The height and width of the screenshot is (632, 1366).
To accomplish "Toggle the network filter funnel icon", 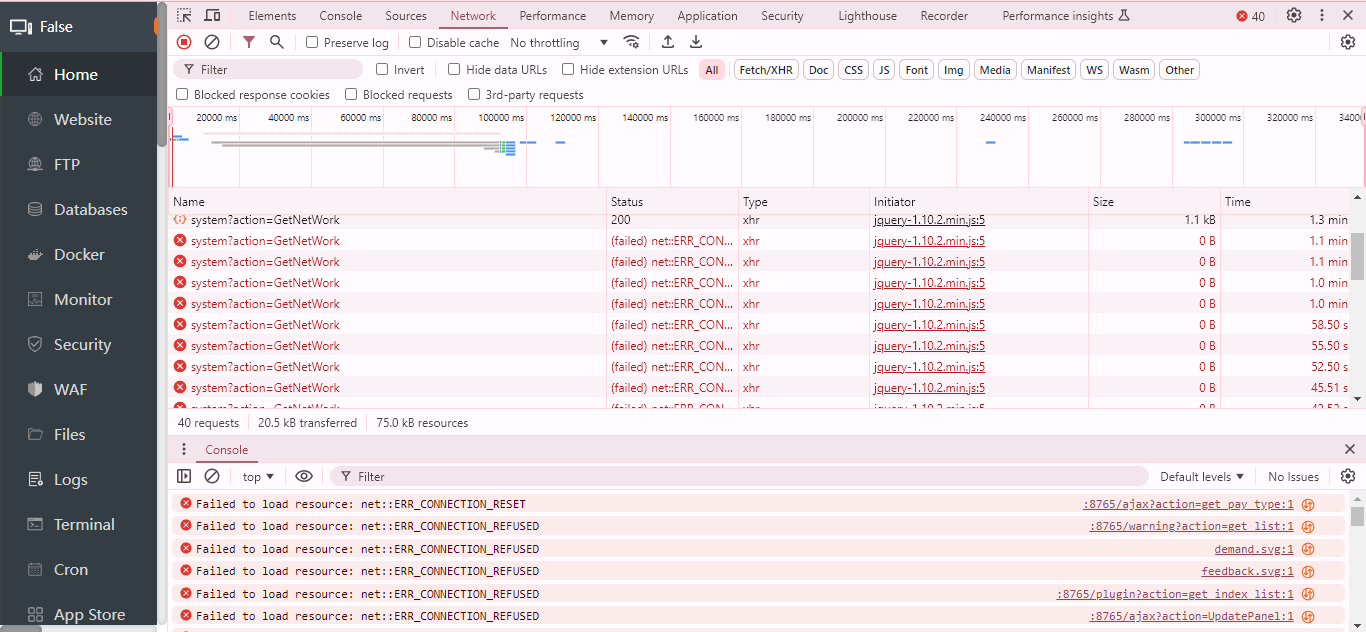I will (x=249, y=42).
